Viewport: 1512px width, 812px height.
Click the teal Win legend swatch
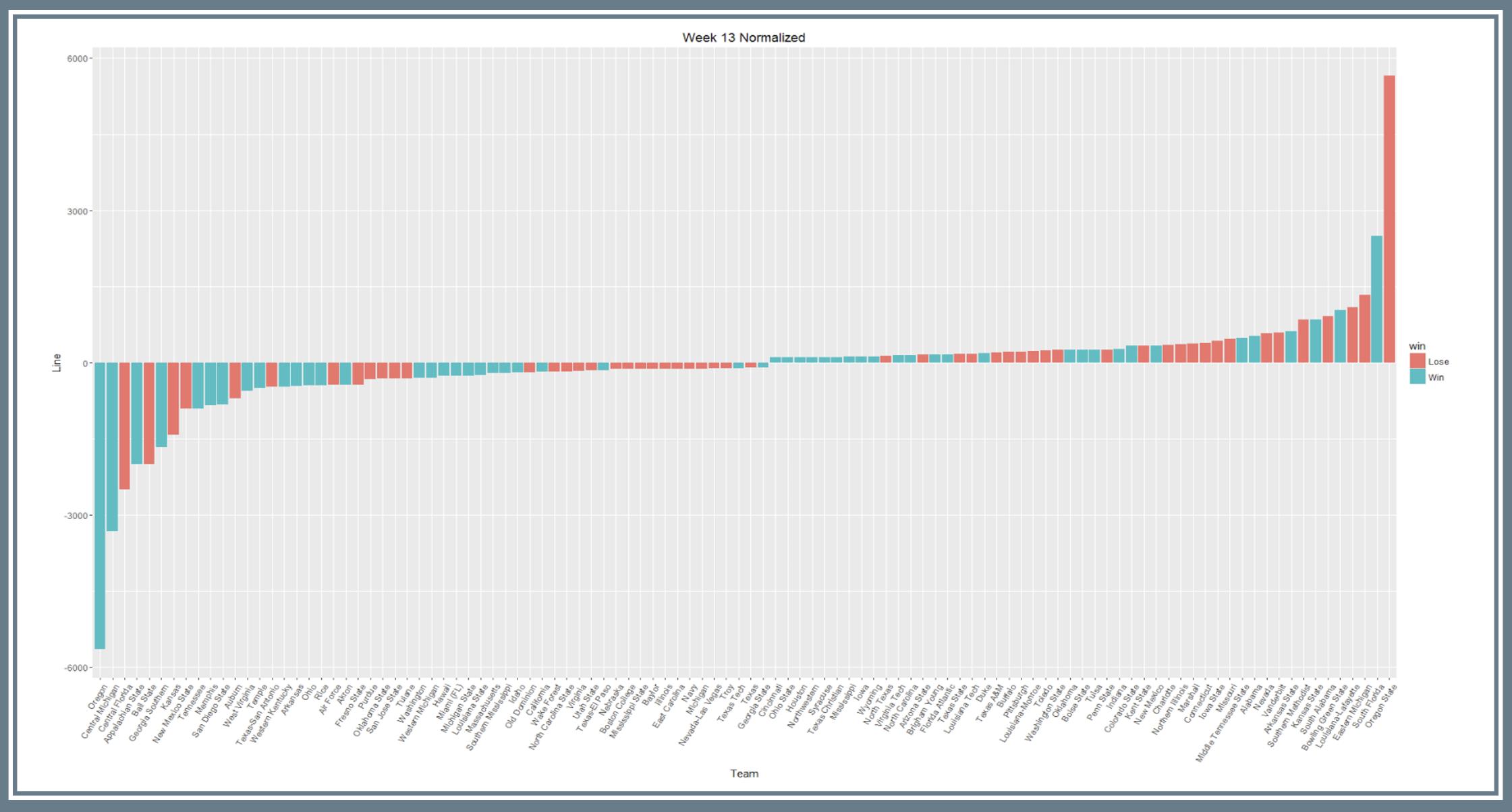click(1418, 377)
